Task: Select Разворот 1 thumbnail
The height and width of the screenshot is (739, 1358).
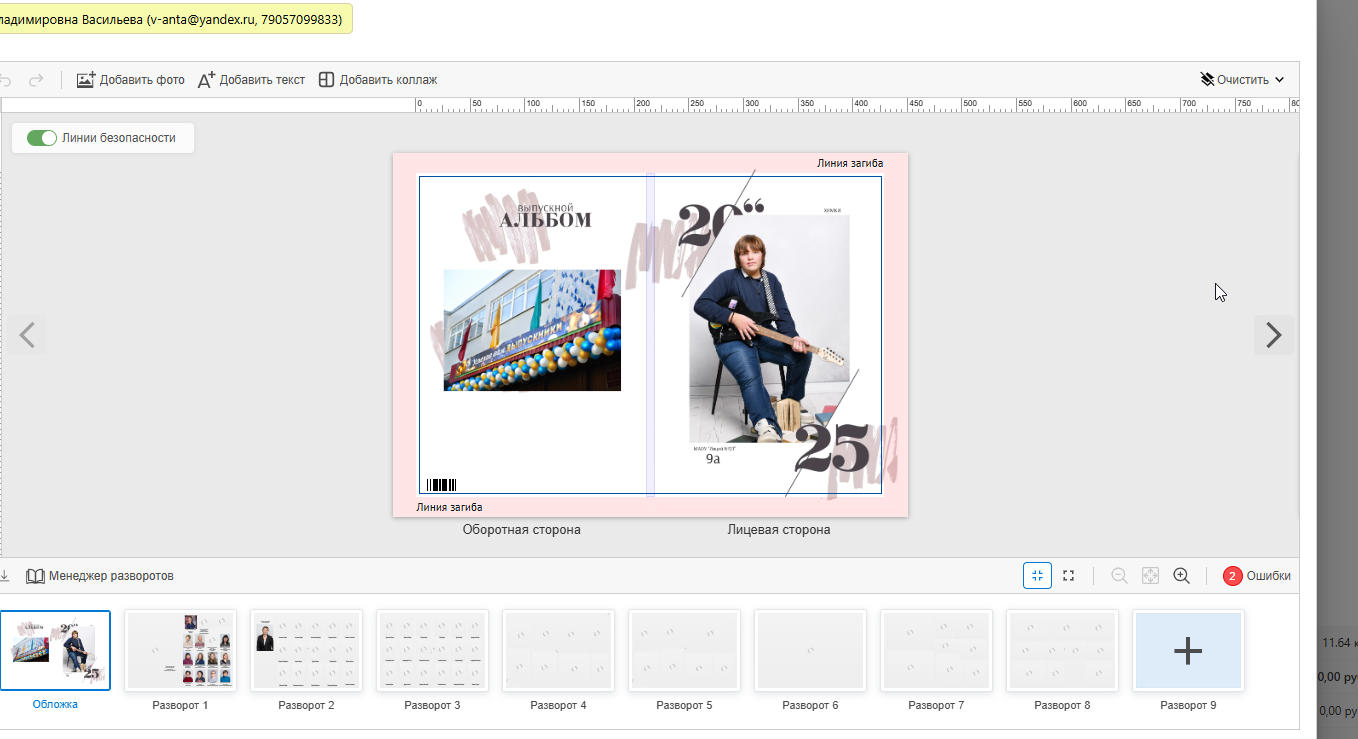Action: (x=180, y=650)
